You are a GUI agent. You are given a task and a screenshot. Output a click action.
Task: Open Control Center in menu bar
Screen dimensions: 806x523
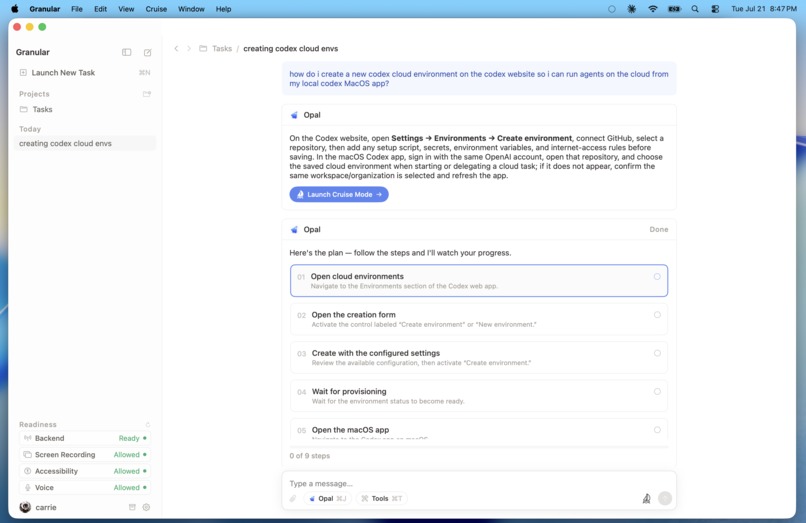click(x=715, y=9)
